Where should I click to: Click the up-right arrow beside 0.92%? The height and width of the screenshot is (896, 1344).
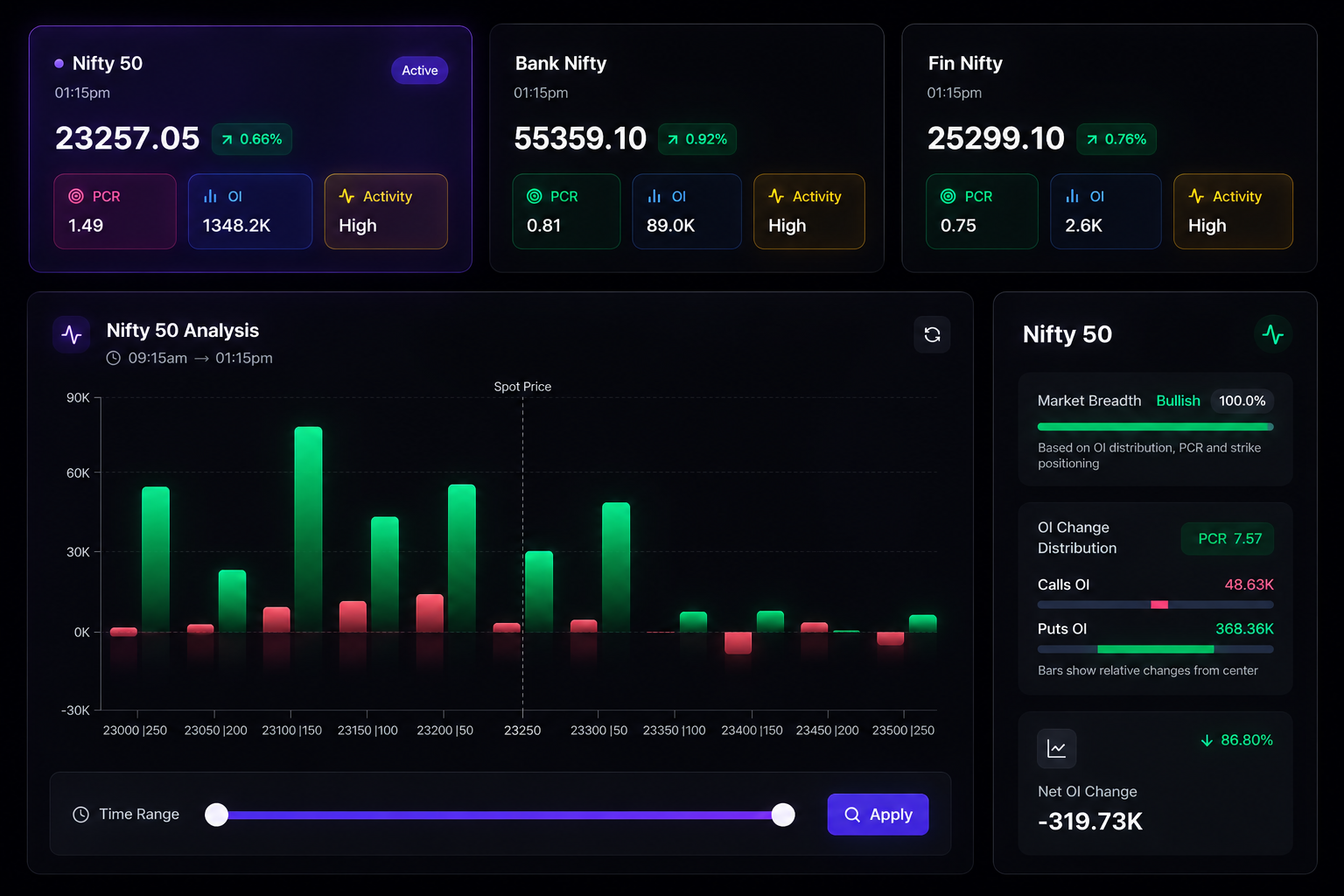click(x=673, y=139)
